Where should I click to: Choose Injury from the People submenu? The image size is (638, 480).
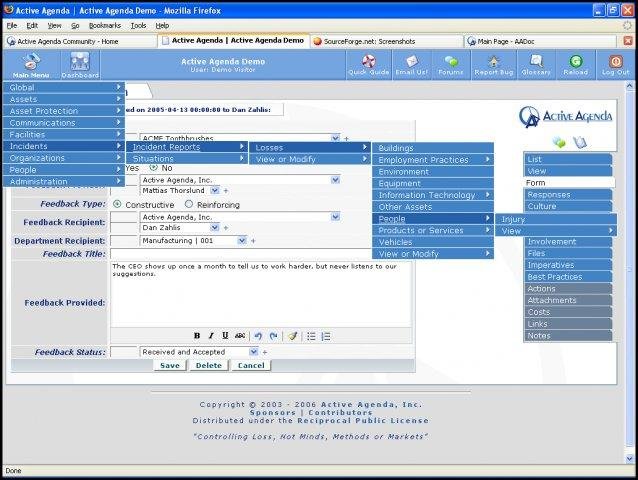tap(556, 220)
